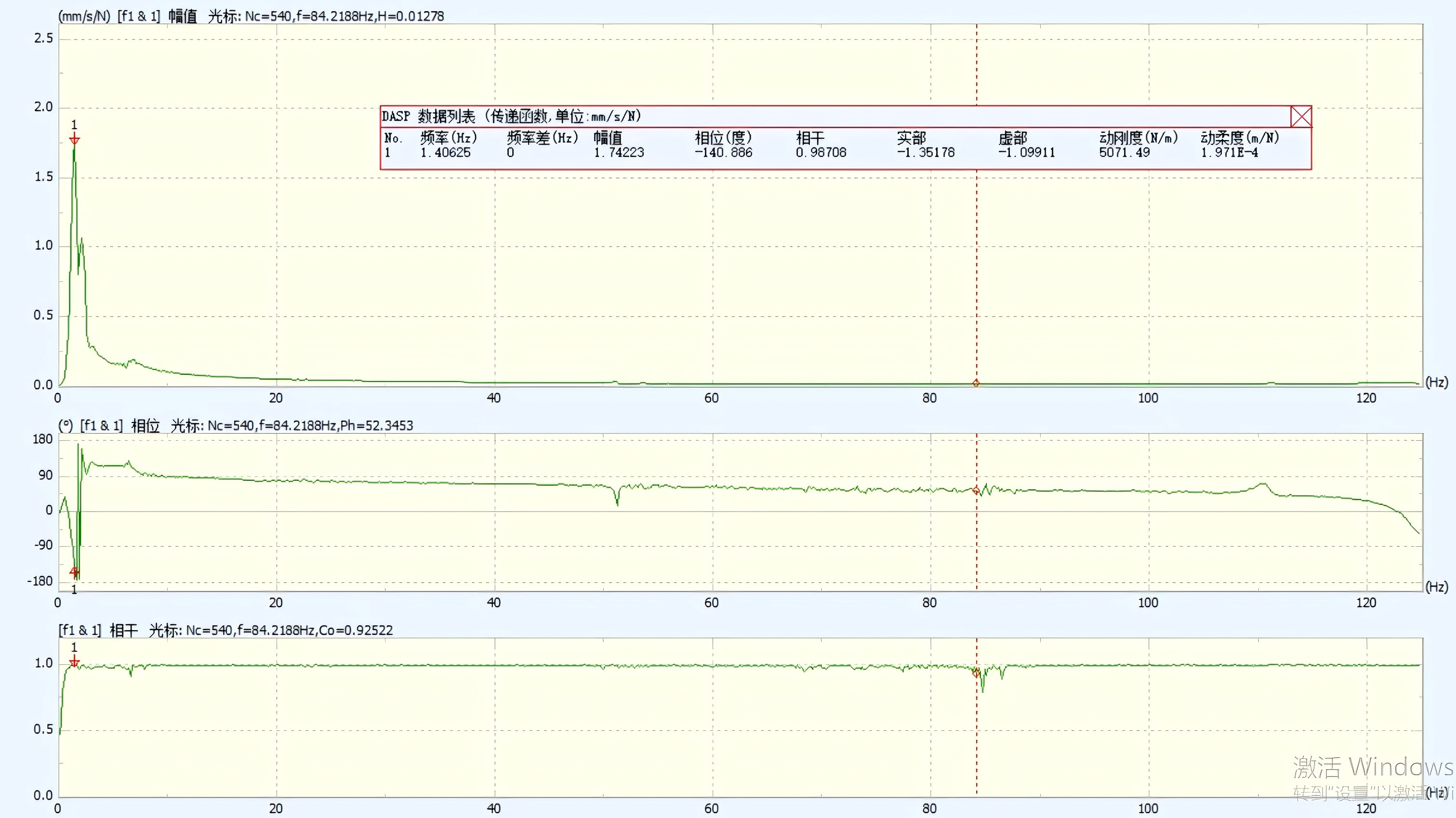The height and width of the screenshot is (818, 1456).
Task: Select cursor diamond on amplitude plot baseline
Action: (976, 383)
